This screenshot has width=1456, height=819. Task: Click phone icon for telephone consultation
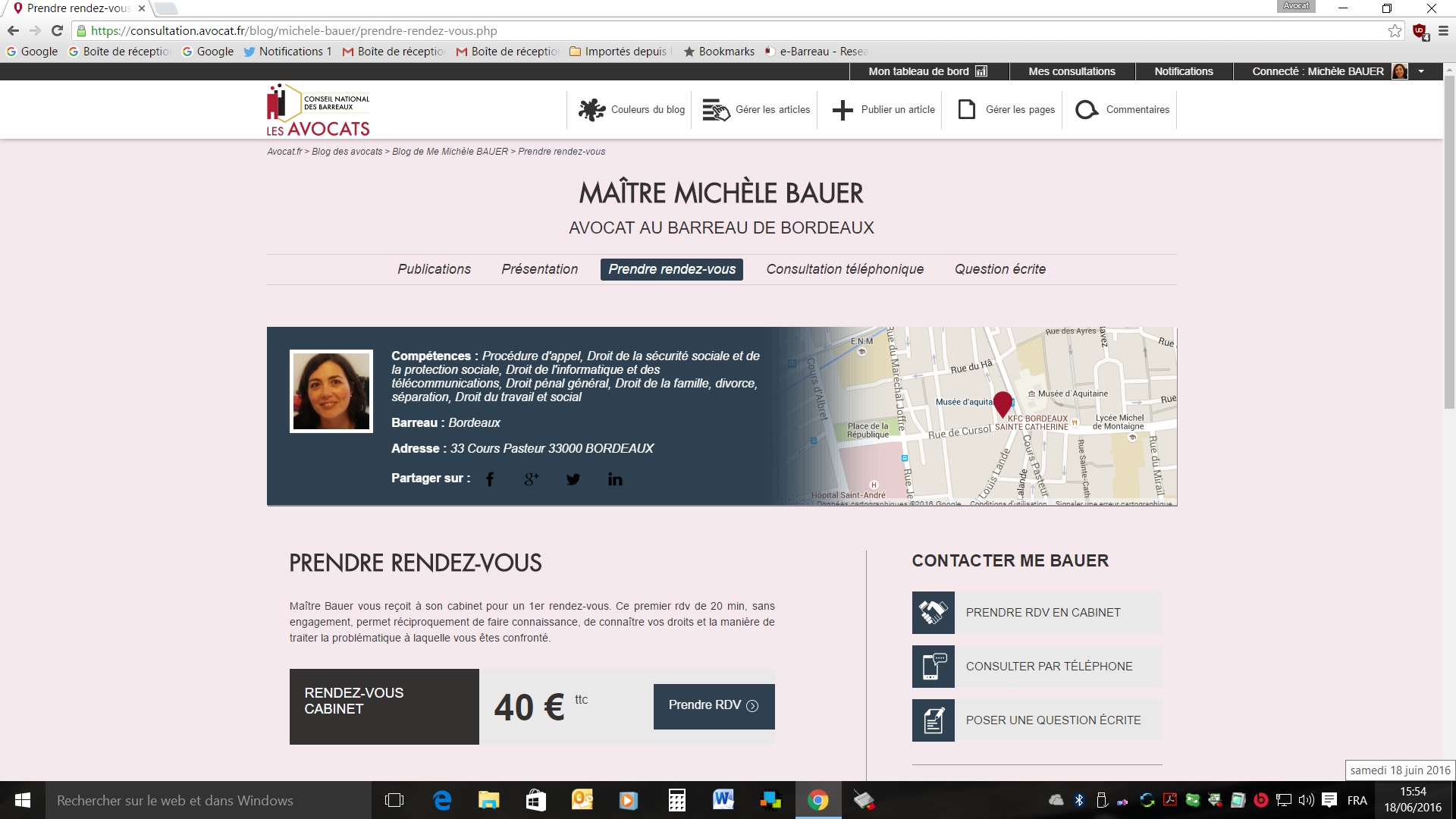[934, 667]
